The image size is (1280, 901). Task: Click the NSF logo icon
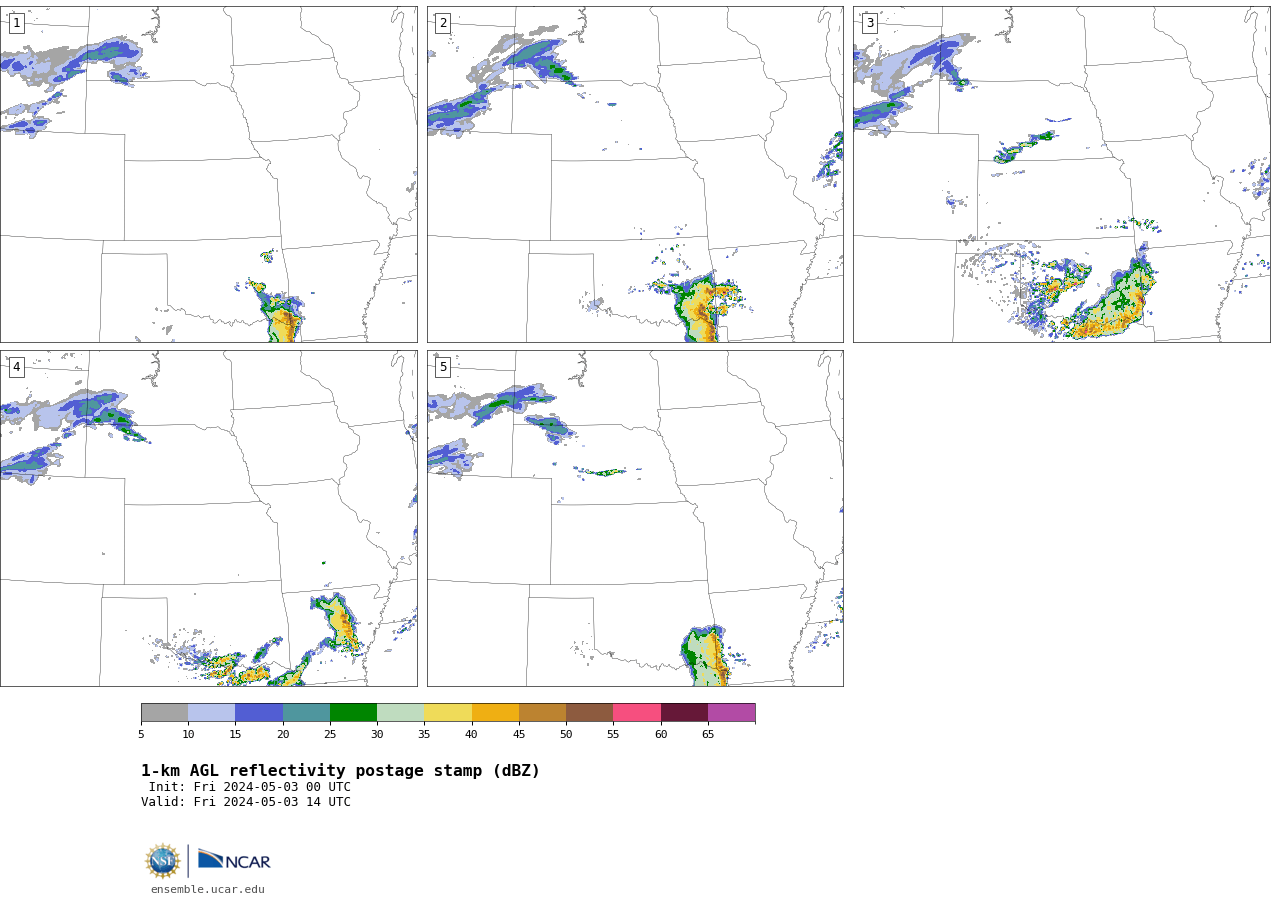tap(163, 861)
